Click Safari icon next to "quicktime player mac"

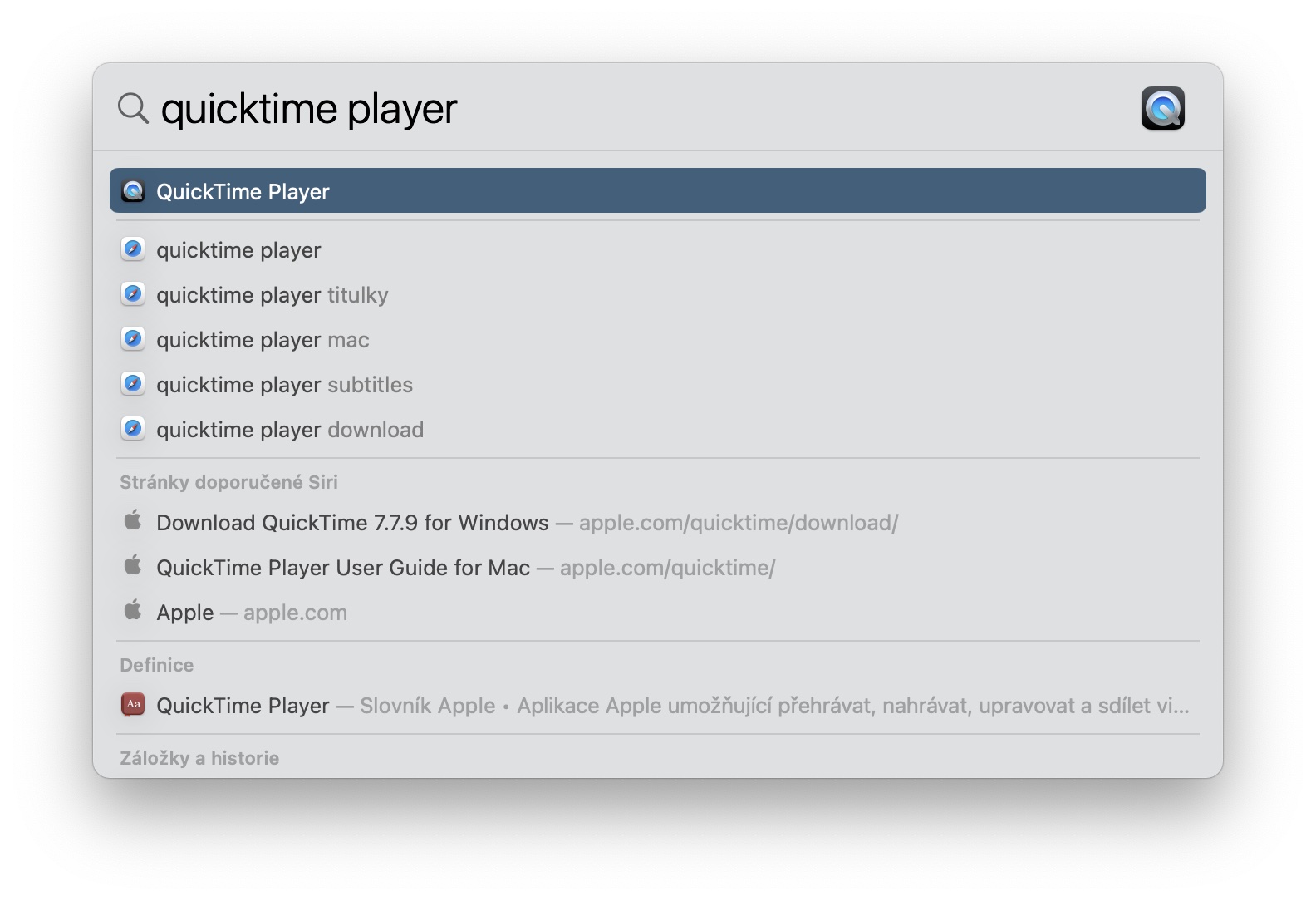coord(133,339)
